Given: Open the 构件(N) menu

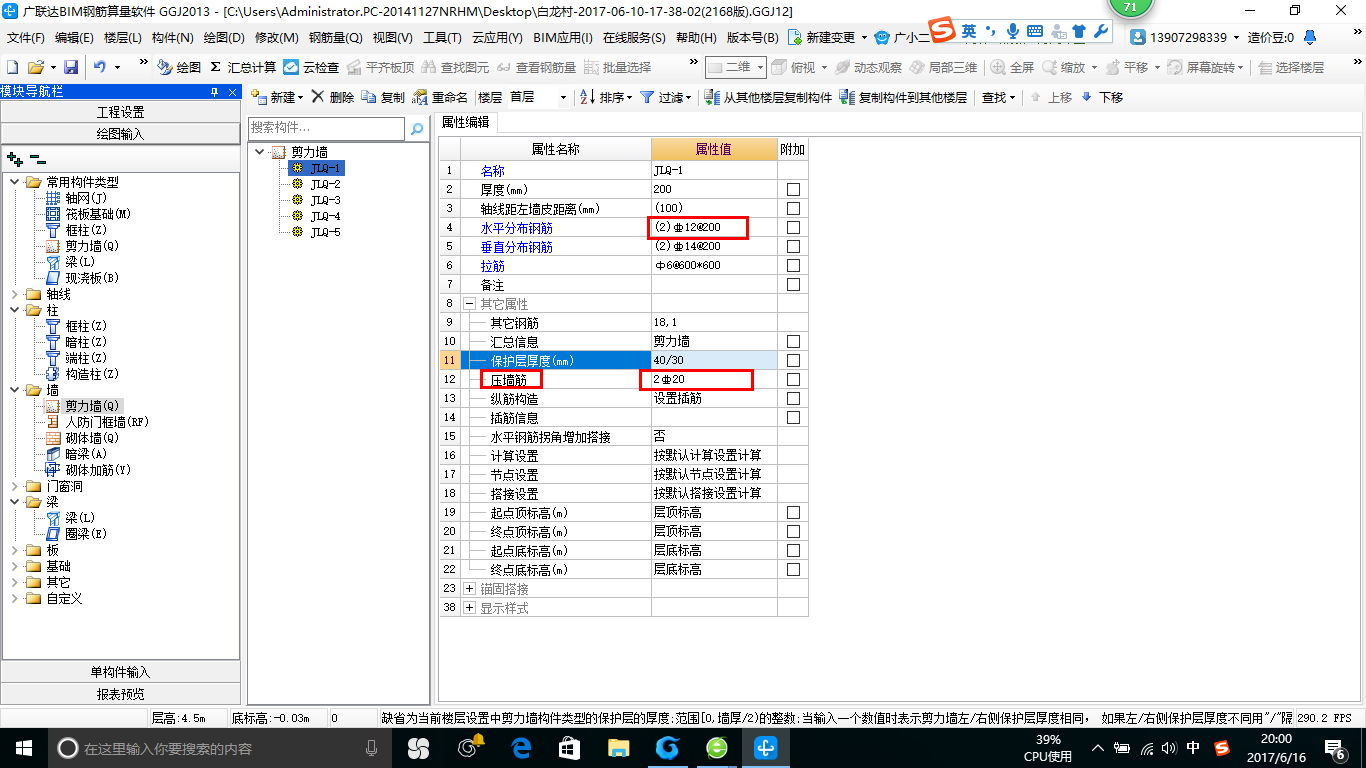Looking at the screenshot, I should [x=172, y=37].
